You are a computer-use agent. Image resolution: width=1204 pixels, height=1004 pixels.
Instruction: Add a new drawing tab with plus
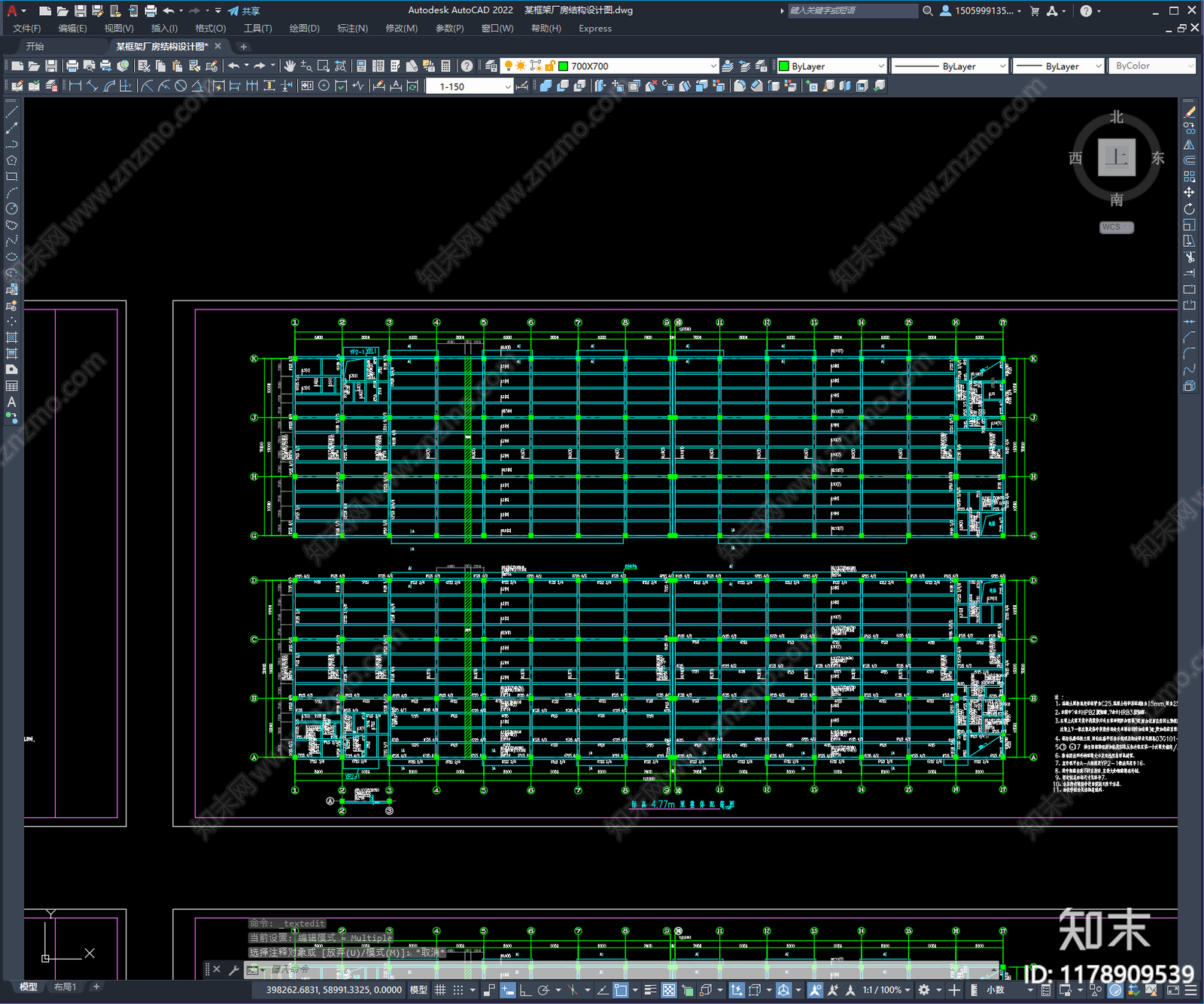click(243, 47)
